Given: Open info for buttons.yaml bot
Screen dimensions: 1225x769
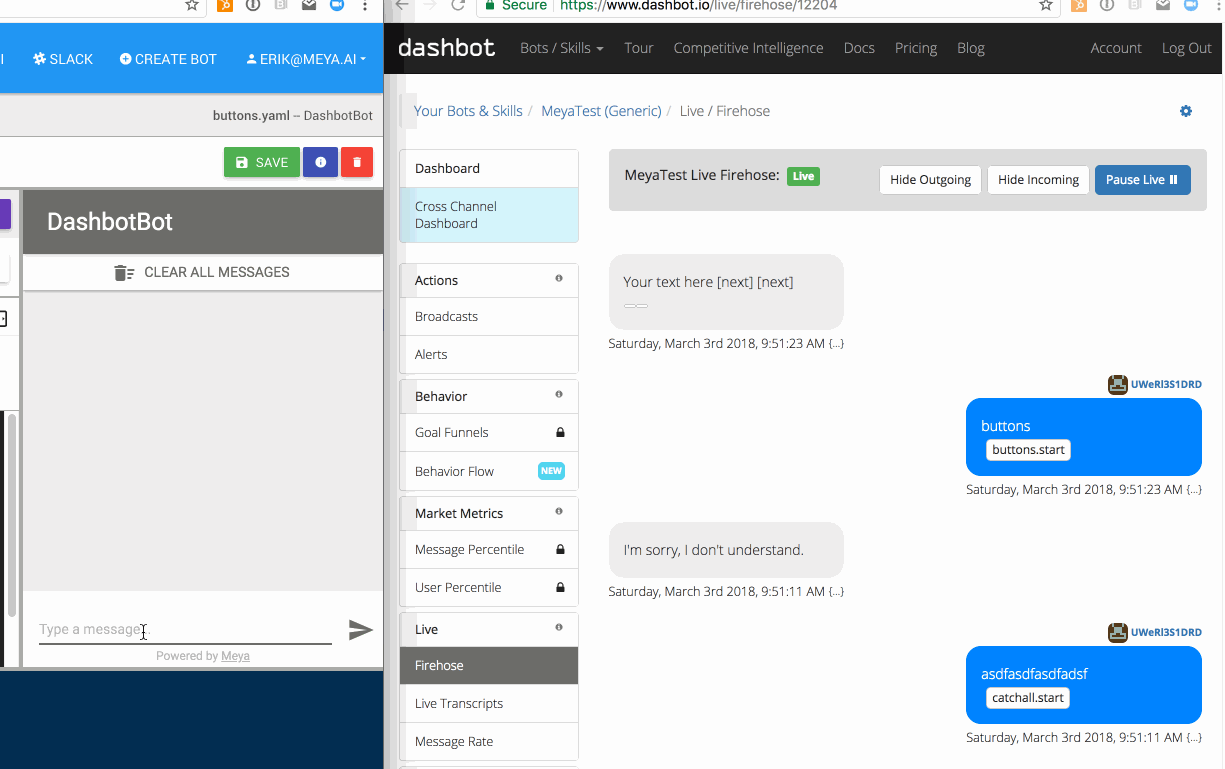Looking at the screenshot, I should pos(320,162).
